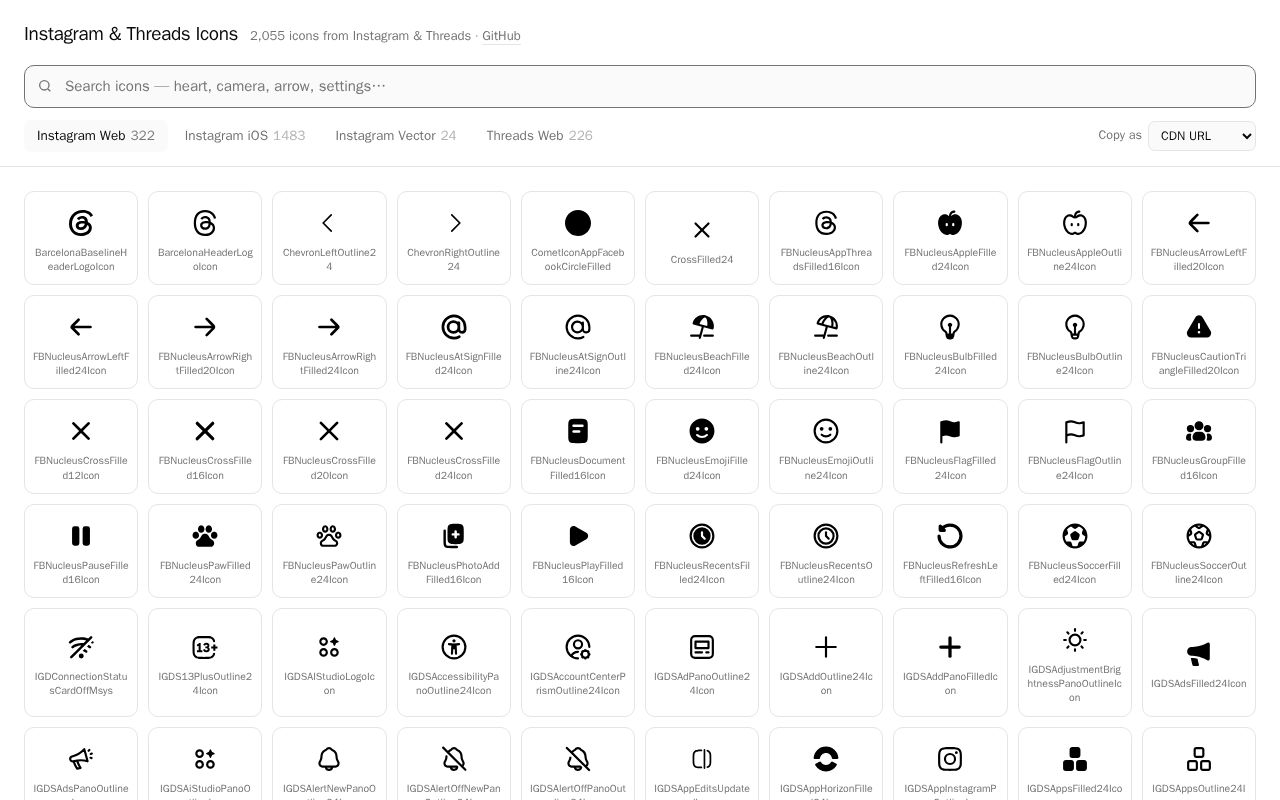
Task: Pick the FBNucleusCrossFilled12Icon card
Action: click(x=81, y=446)
